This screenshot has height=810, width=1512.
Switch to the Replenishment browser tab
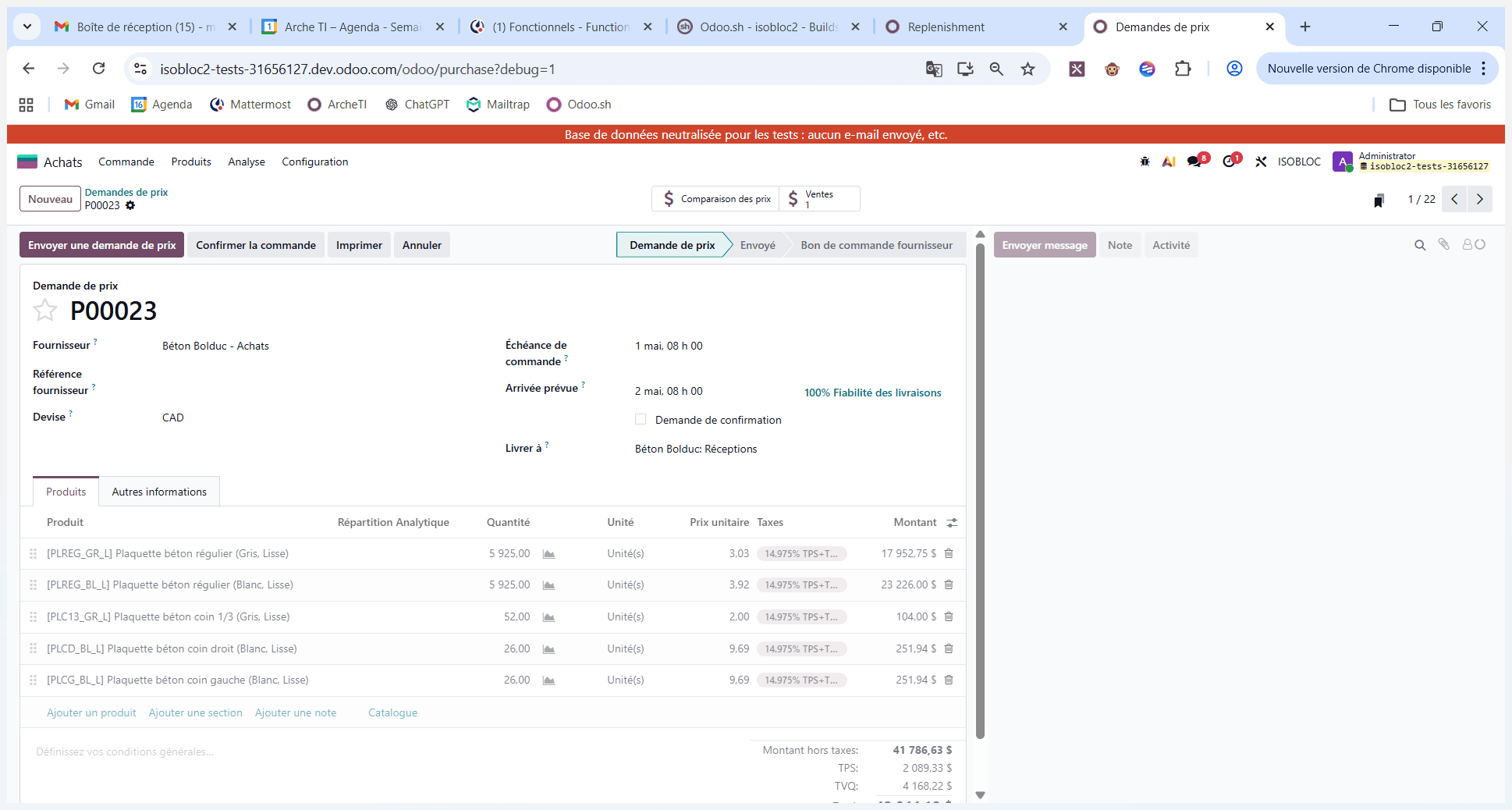977,27
